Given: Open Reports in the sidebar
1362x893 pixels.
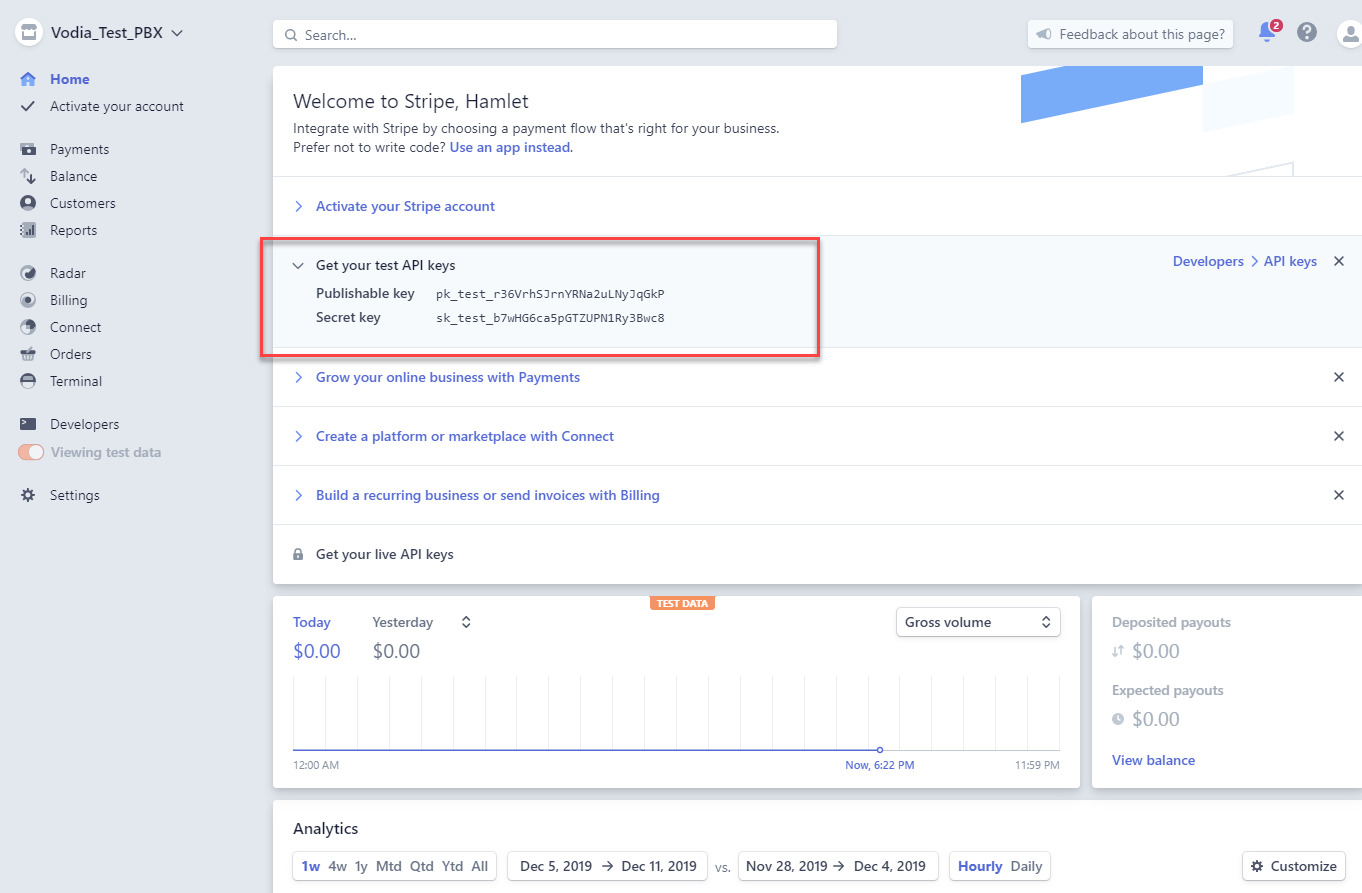Looking at the screenshot, I should coord(74,230).
